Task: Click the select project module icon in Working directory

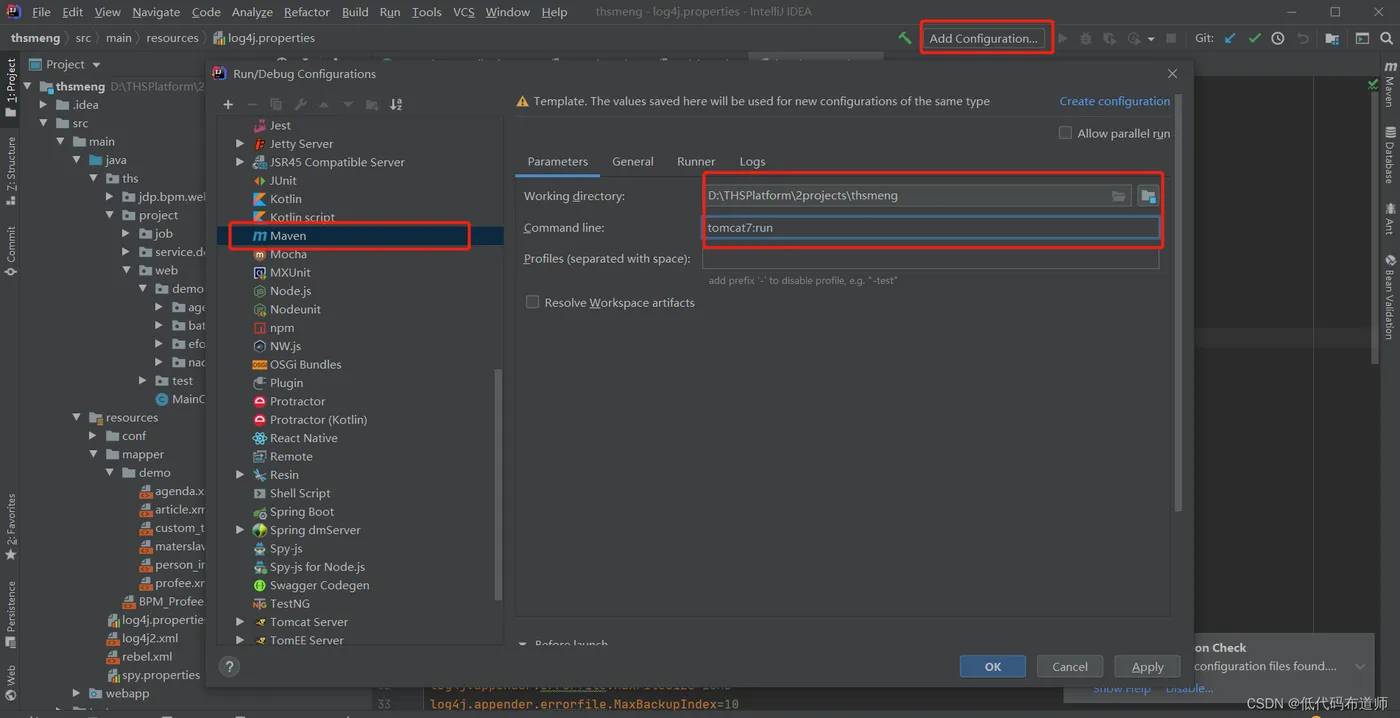Action: click(x=1148, y=196)
